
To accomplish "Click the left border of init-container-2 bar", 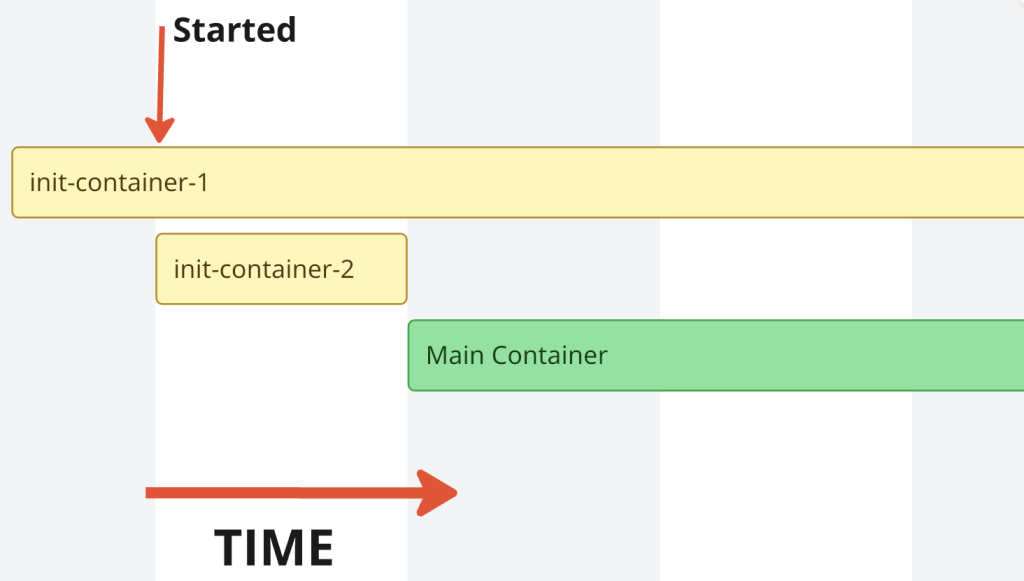I will pyautogui.click(x=157, y=268).
